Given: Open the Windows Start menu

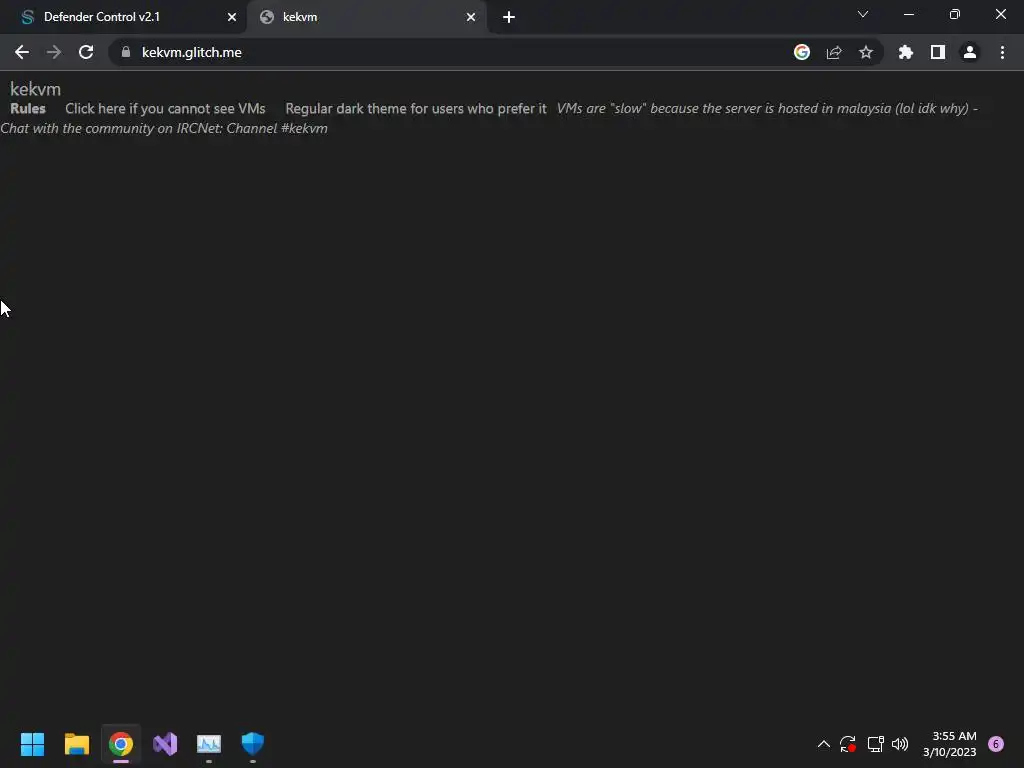Looking at the screenshot, I should click(32, 744).
